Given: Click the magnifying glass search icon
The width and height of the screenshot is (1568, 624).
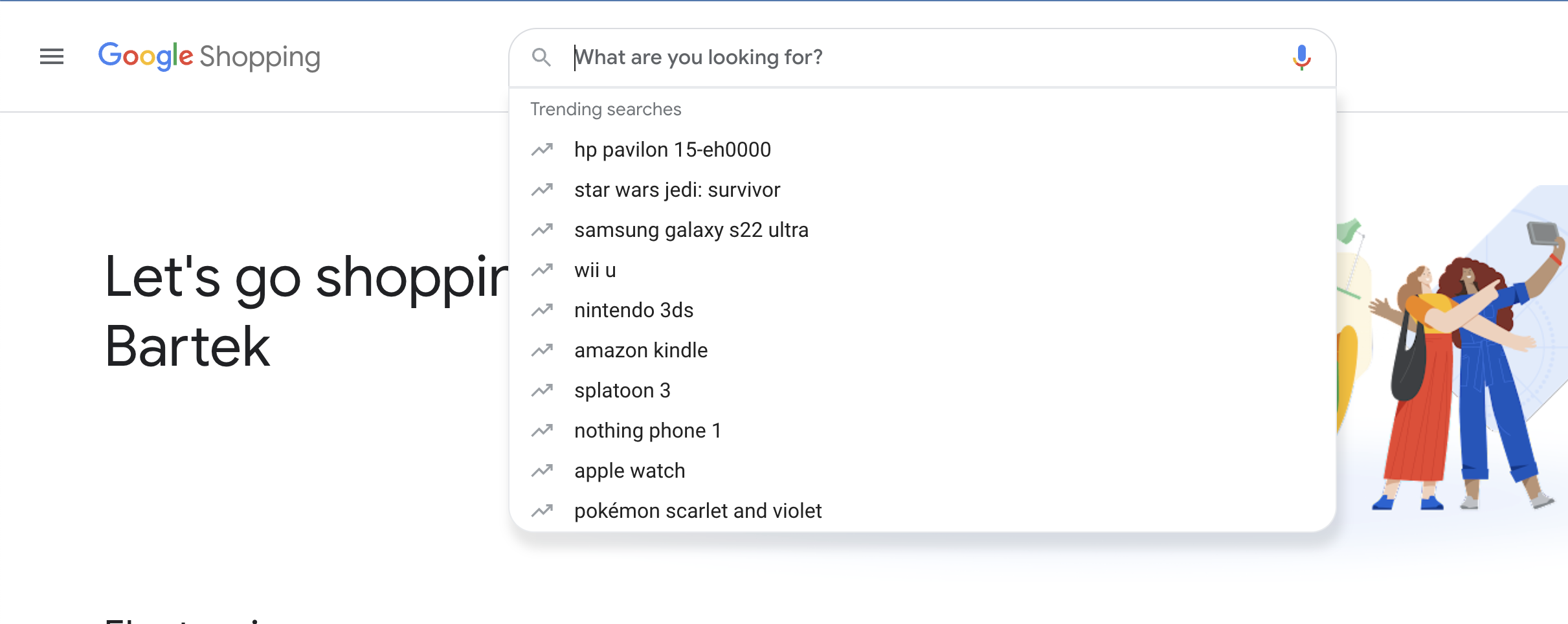Looking at the screenshot, I should pyautogui.click(x=543, y=57).
